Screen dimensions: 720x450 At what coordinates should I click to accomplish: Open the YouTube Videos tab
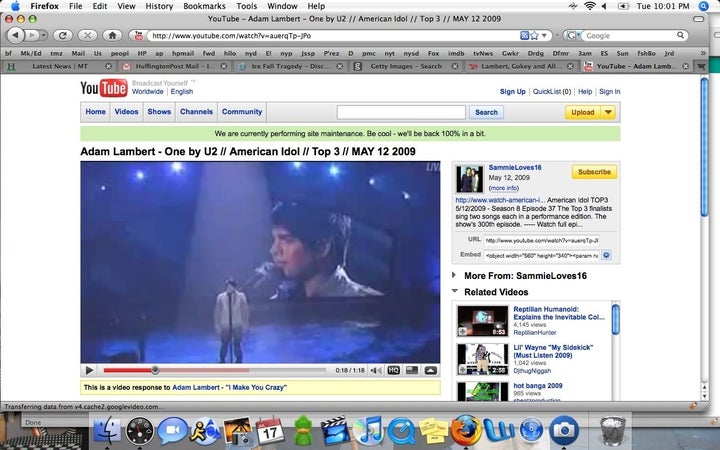click(126, 112)
